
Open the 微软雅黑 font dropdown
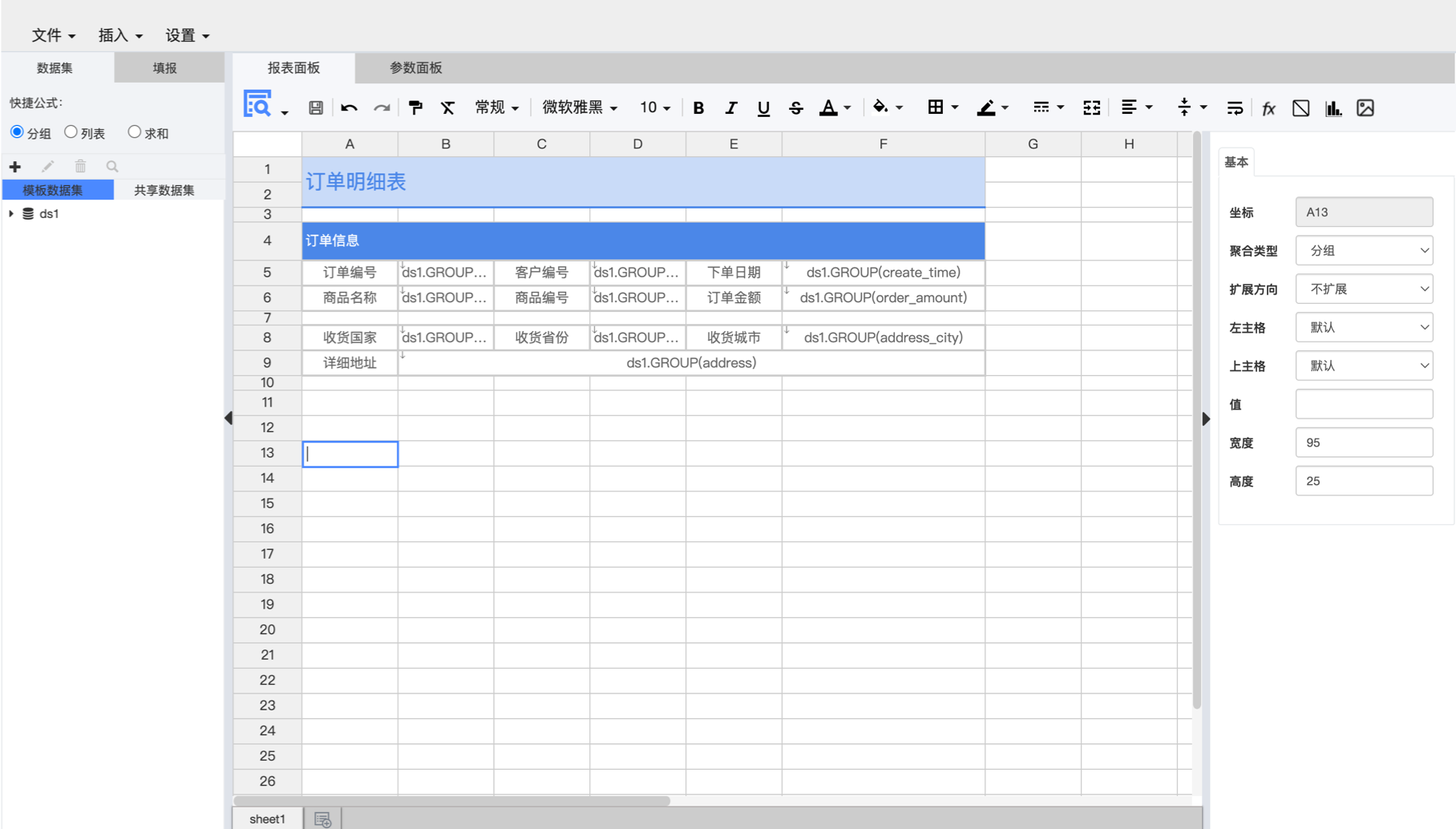(x=580, y=107)
